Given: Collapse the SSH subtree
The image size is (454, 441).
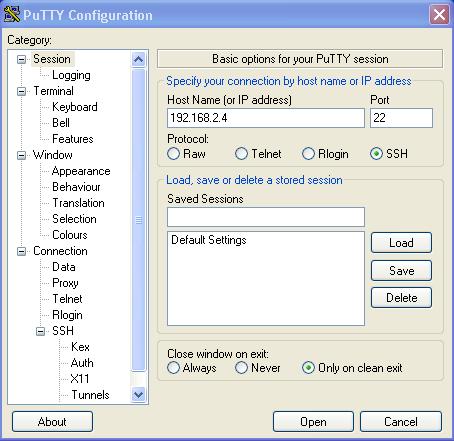Looking at the screenshot, I should [40, 331].
